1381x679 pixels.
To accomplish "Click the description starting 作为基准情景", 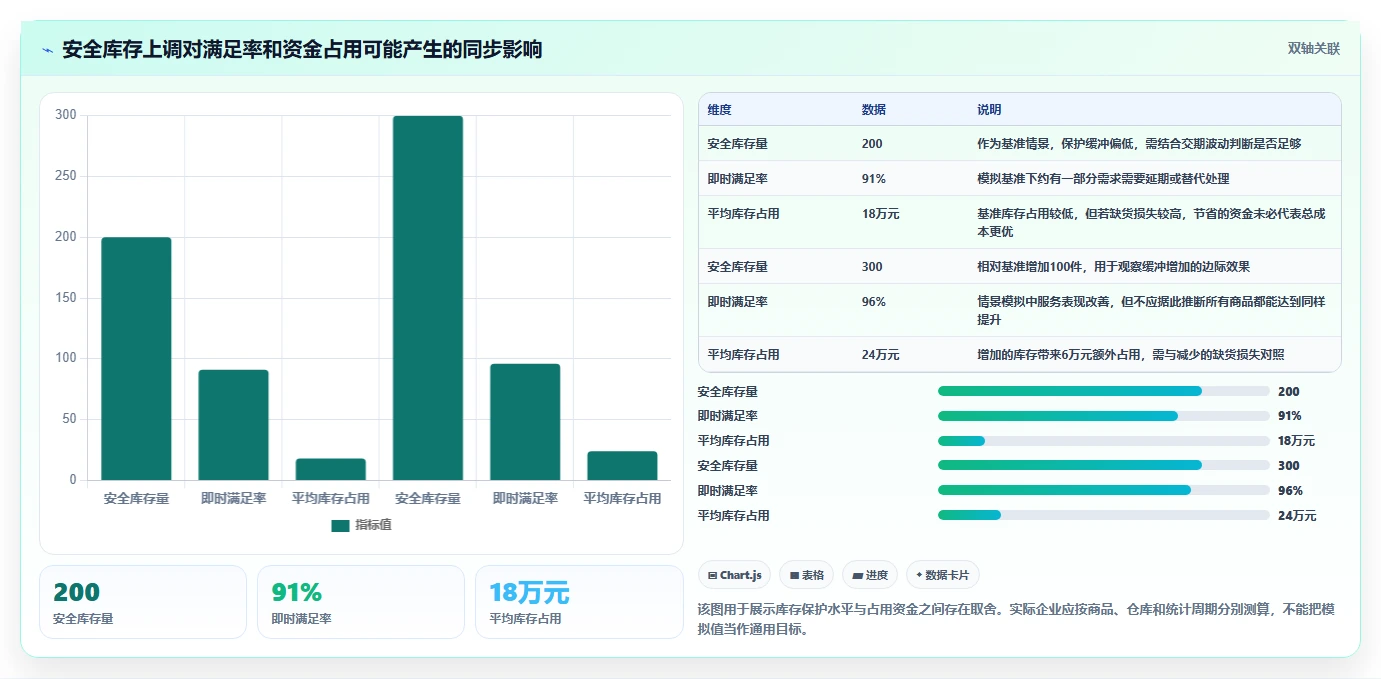I will (x=1139, y=144).
